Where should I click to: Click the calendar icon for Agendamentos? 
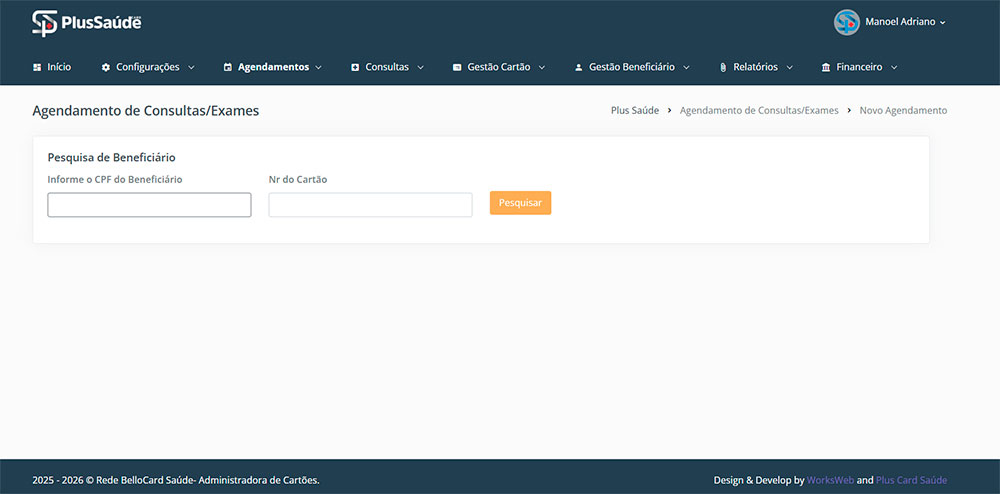pos(228,67)
